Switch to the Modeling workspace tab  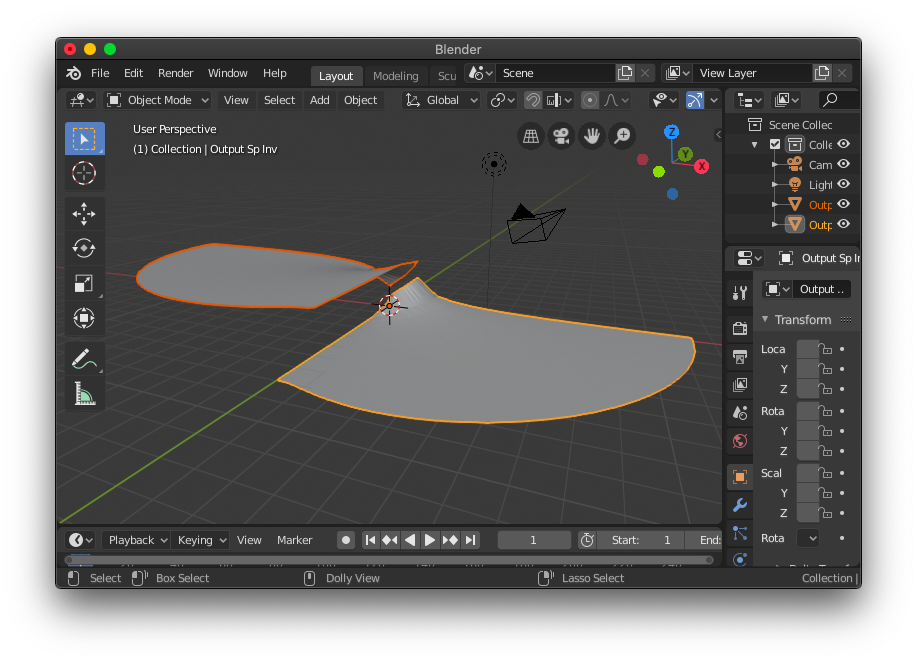tap(395, 75)
